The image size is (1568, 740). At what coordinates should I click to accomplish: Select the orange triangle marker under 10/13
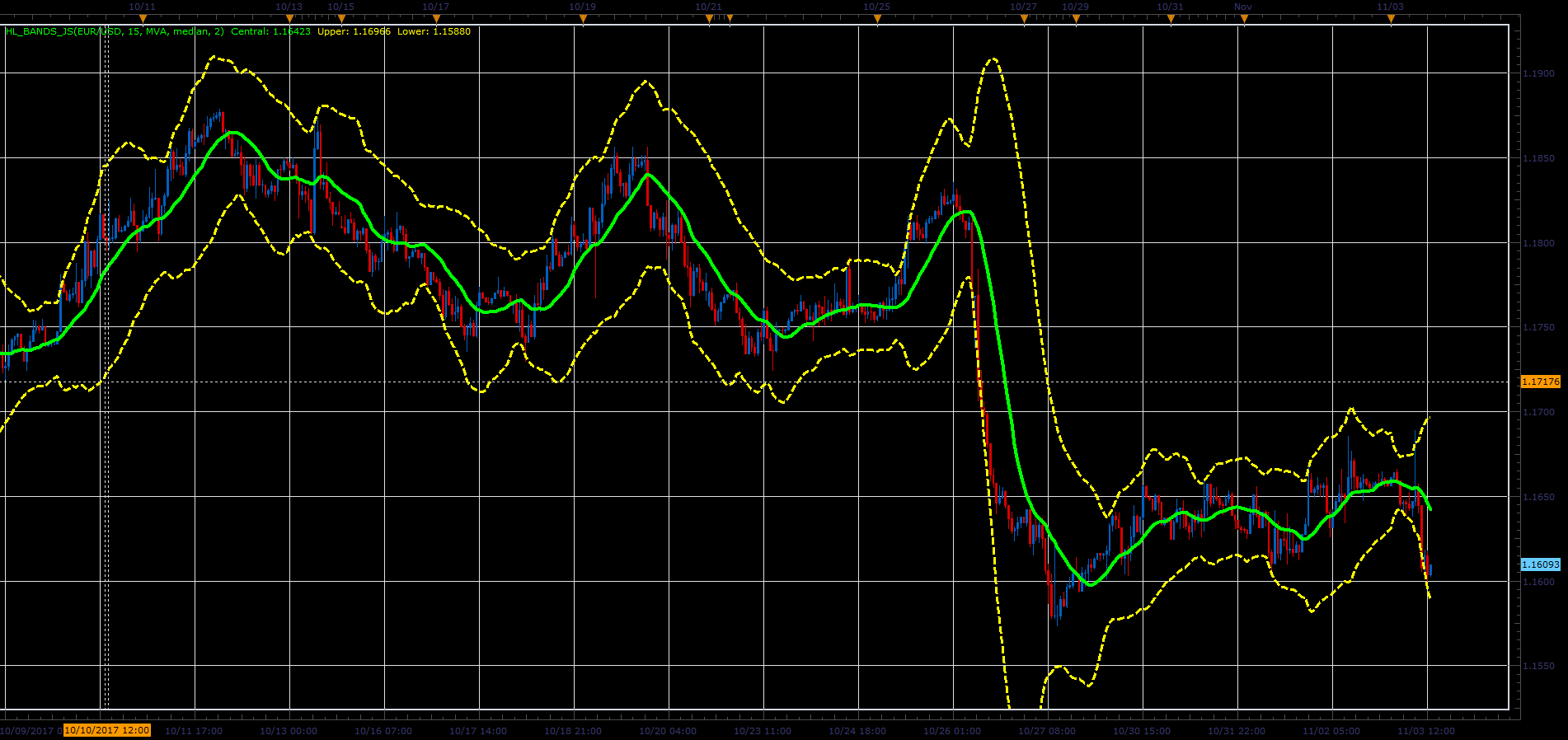click(x=289, y=18)
